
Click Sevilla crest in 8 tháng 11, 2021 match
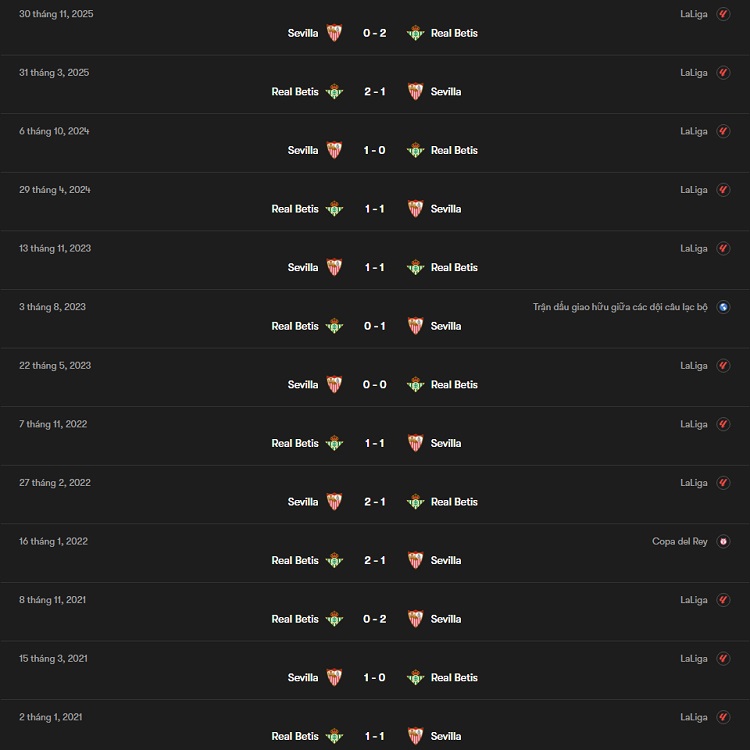415,619
